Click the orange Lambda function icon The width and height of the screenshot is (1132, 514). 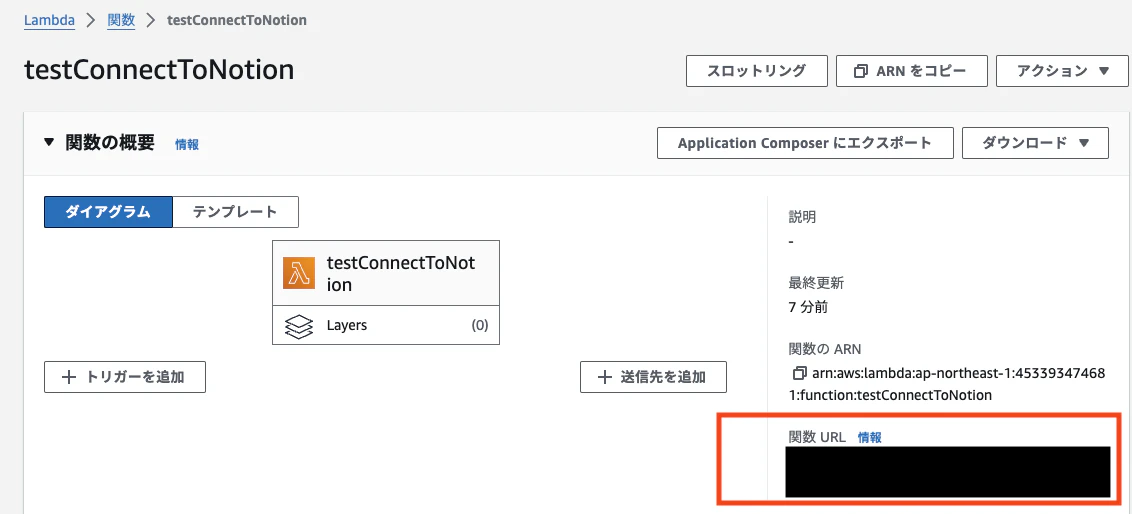(299, 274)
